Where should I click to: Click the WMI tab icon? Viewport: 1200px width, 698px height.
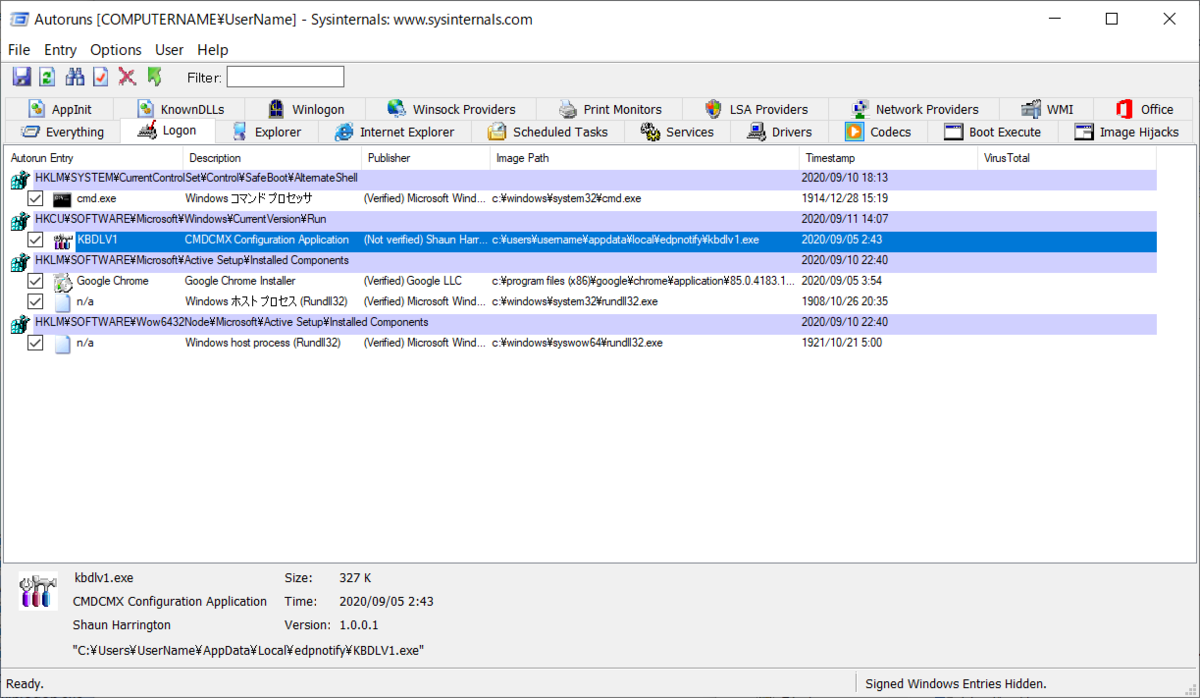(1030, 109)
